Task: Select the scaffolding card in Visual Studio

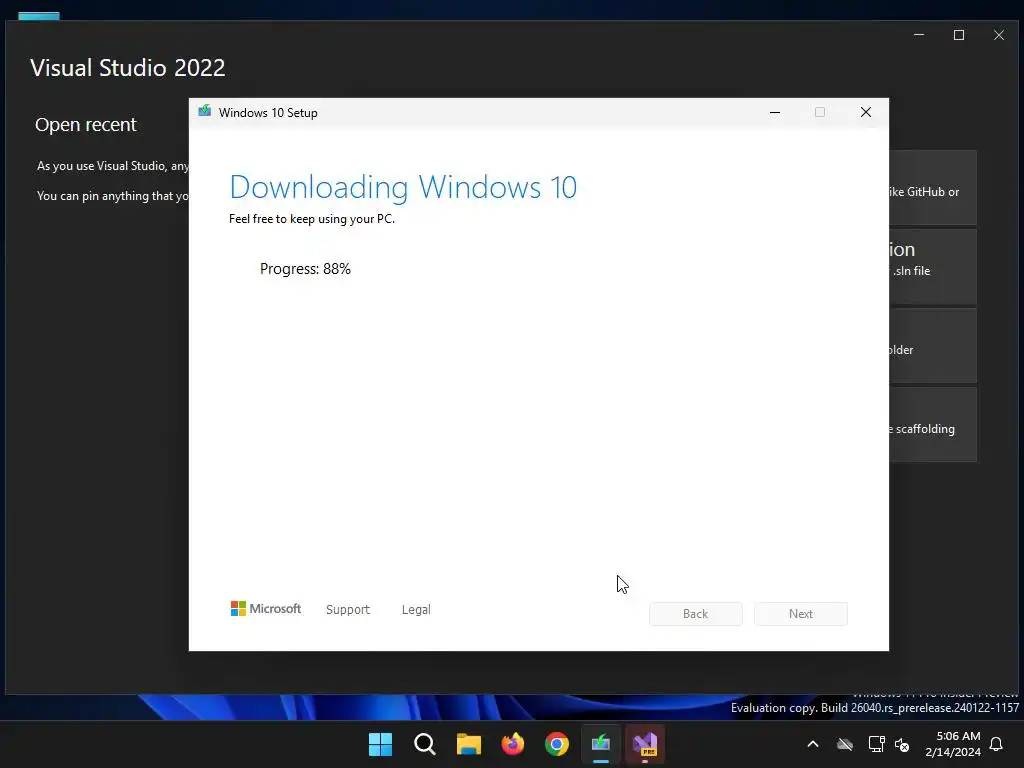Action: pos(933,424)
